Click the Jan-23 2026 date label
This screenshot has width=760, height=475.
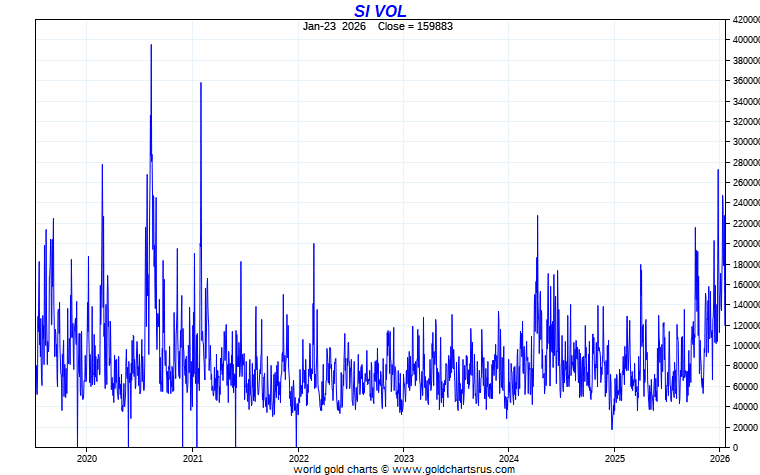(334, 26)
